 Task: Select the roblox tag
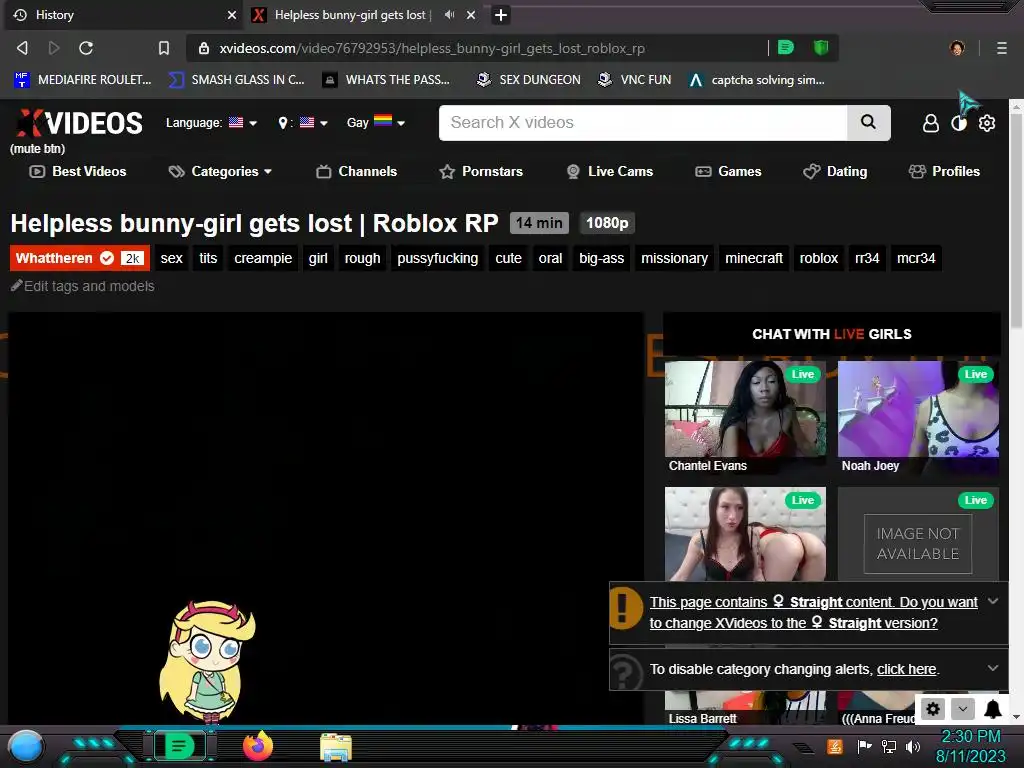click(818, 258)
